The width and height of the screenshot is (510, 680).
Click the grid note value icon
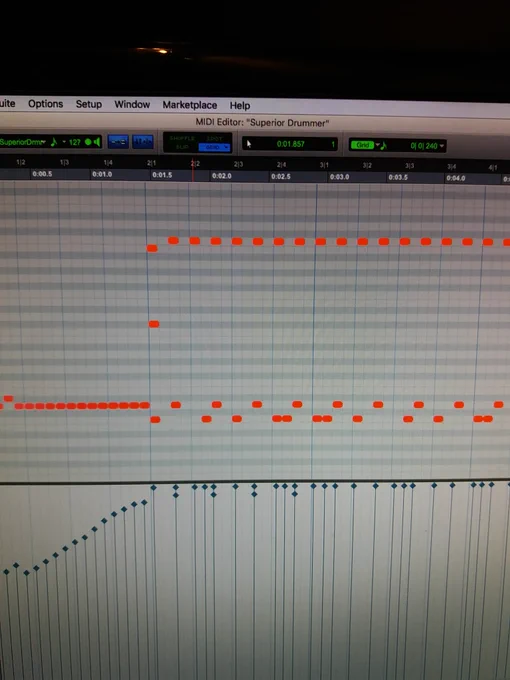tap(384, 146)
